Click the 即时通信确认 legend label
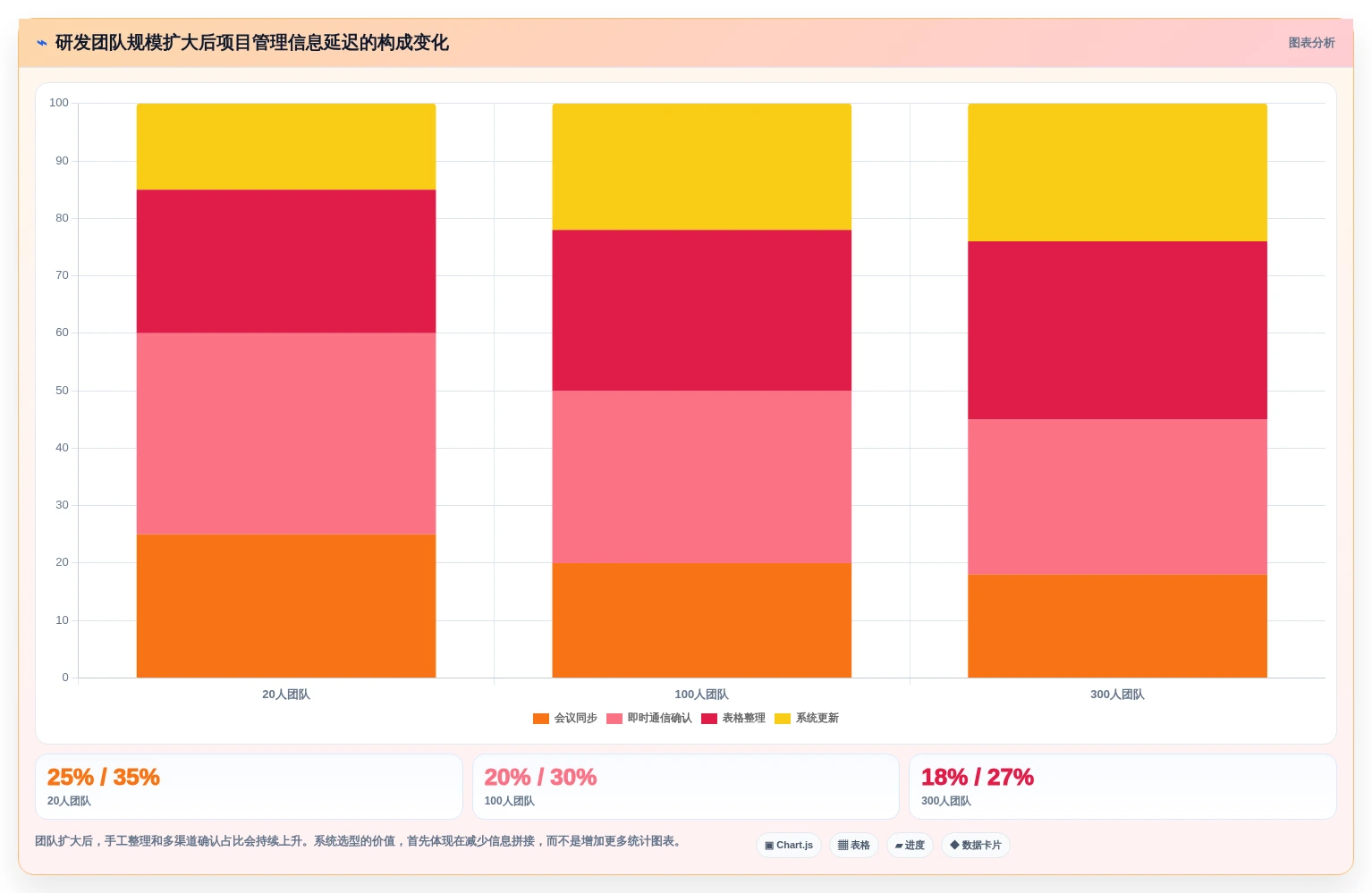Viewport: 1372px width, 893px height. [660, 719]
